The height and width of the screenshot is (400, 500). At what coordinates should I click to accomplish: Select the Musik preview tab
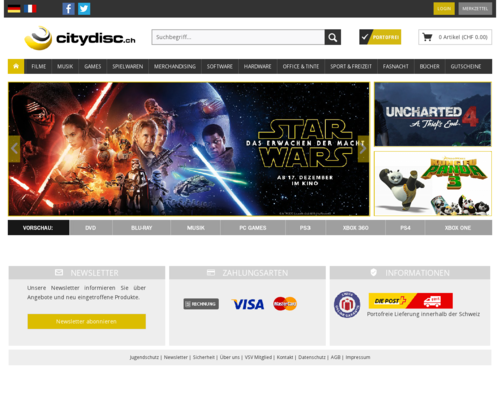click(x=196, y=228)
